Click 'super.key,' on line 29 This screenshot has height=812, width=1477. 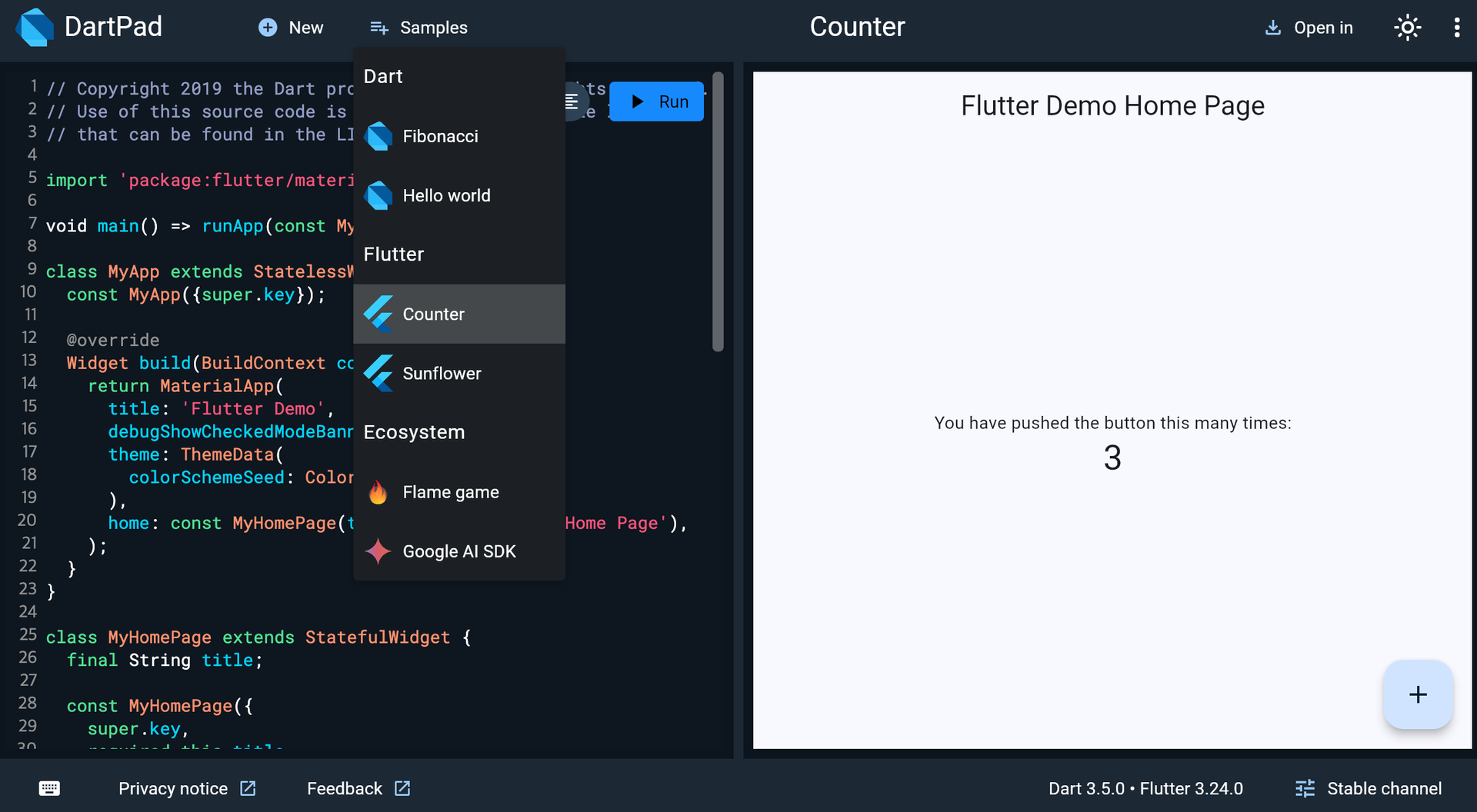click(138, 729)
